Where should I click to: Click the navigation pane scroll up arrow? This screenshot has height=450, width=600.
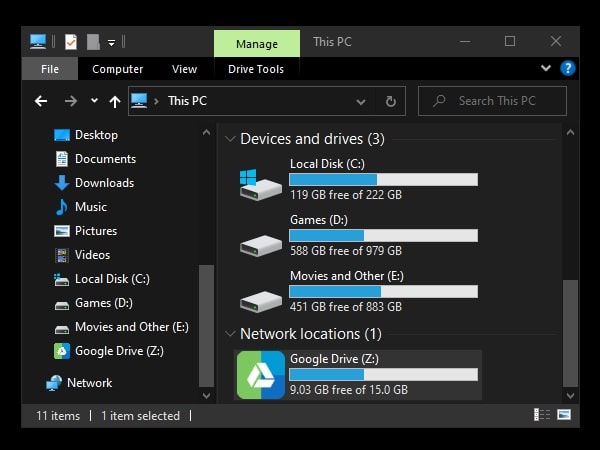[x=206, y=132]
